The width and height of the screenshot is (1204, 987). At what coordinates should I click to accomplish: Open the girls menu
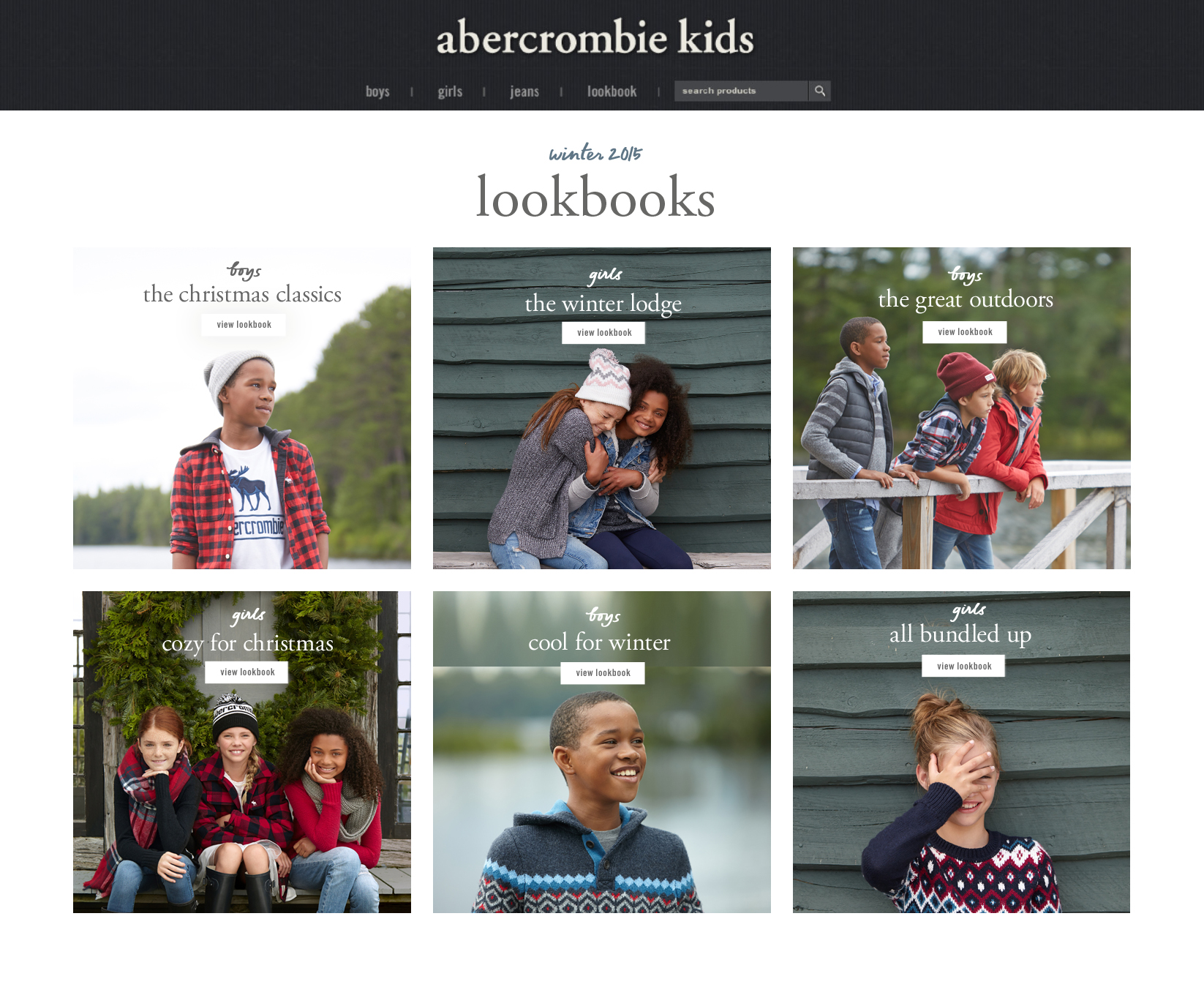coord(450,91)
